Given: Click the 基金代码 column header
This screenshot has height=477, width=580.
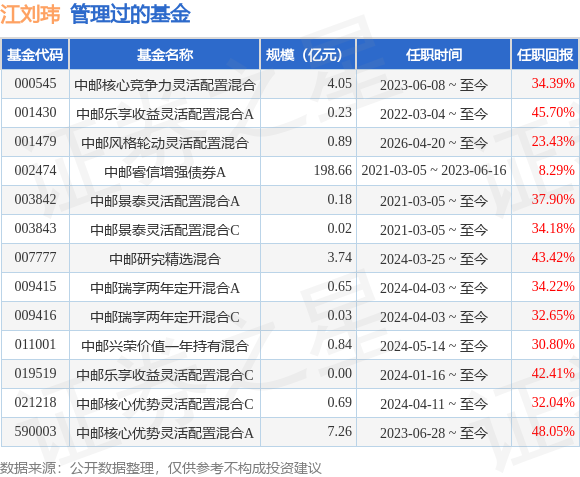Looking at the screenshot, I should tap(35, 55).
